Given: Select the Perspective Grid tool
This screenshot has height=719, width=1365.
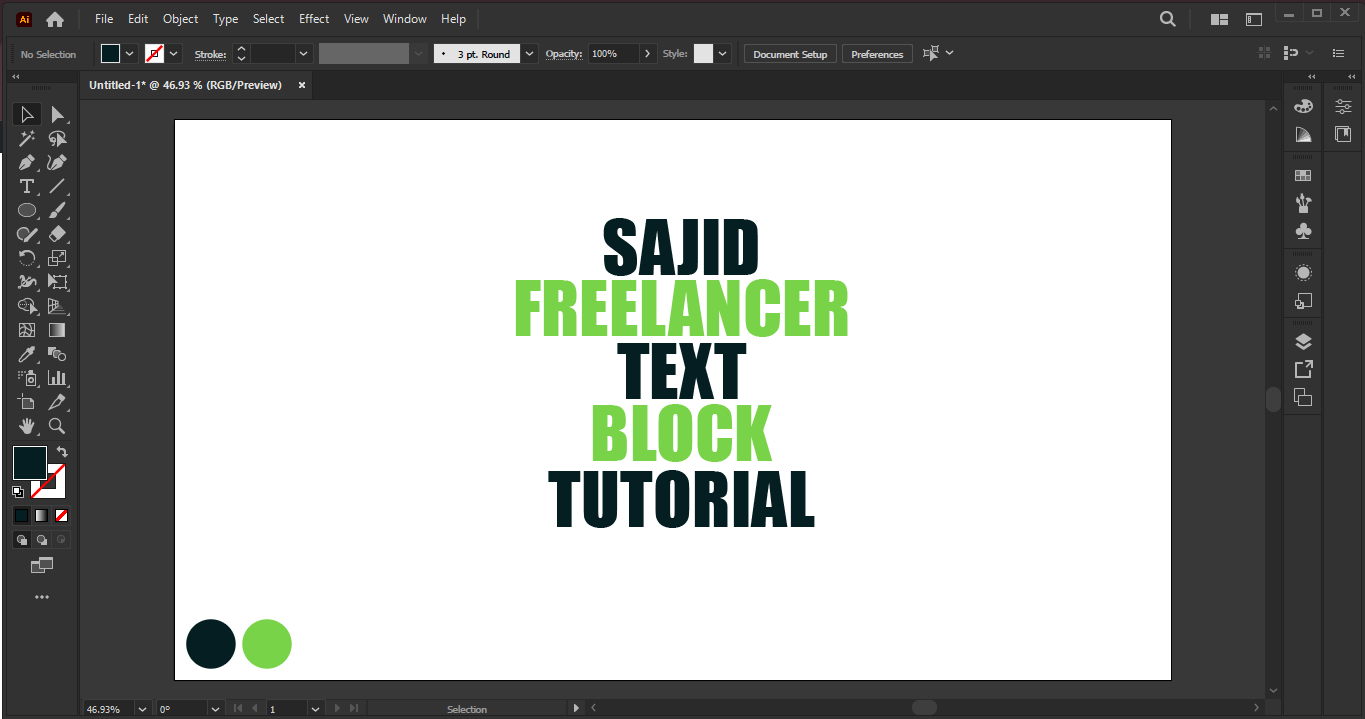Looking at the screenshot, I should tap(58, 306).
